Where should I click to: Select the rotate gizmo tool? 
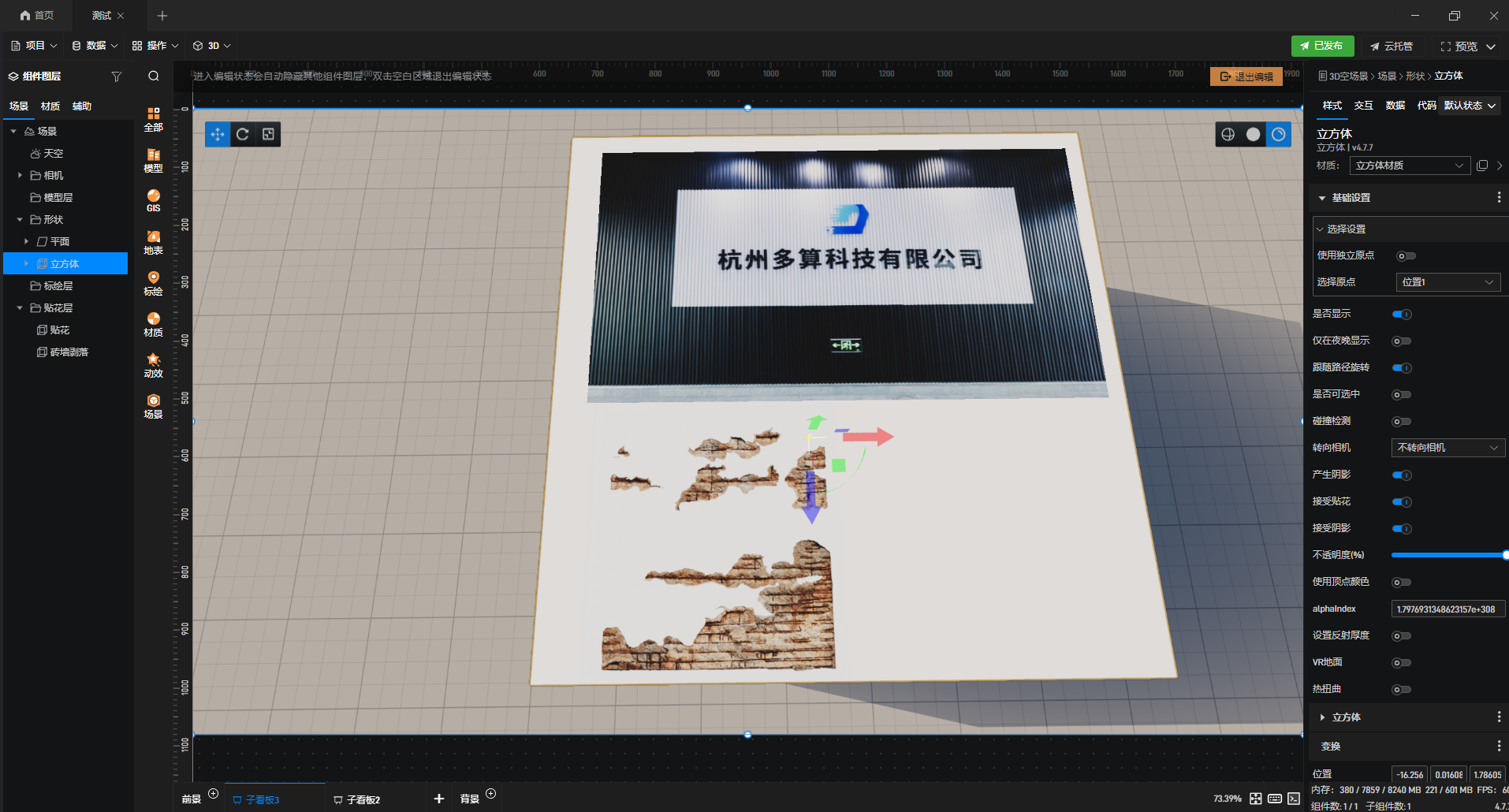(x=243, y=134)
